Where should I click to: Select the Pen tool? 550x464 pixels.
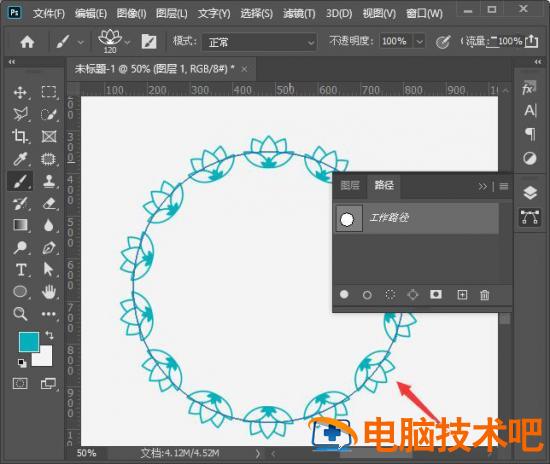(x=49, y=248)
